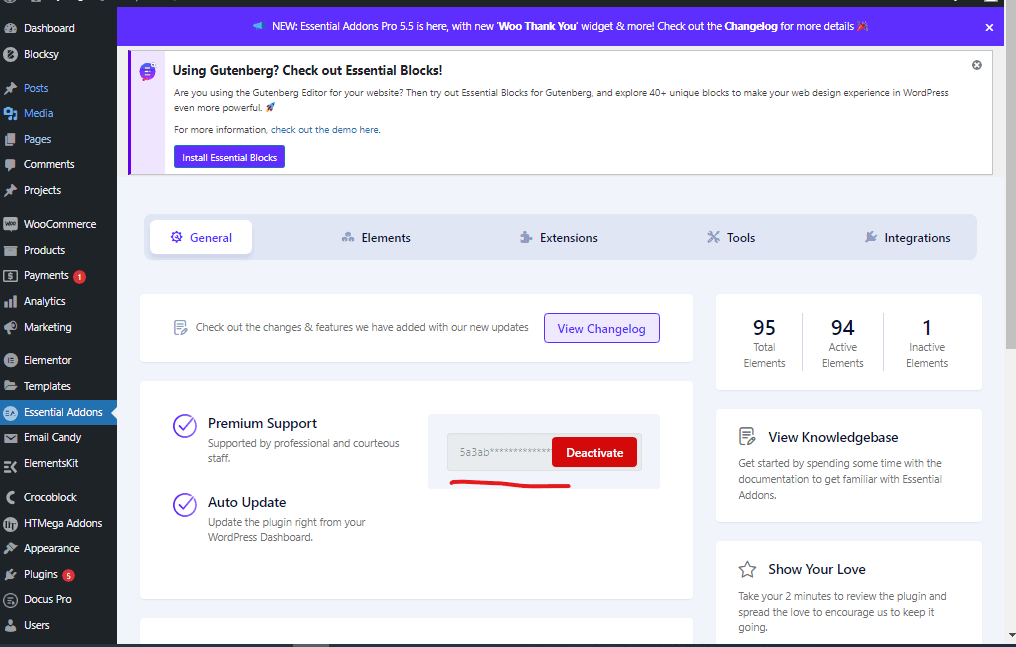Open the Dashboard menu item

click(49, 28)
